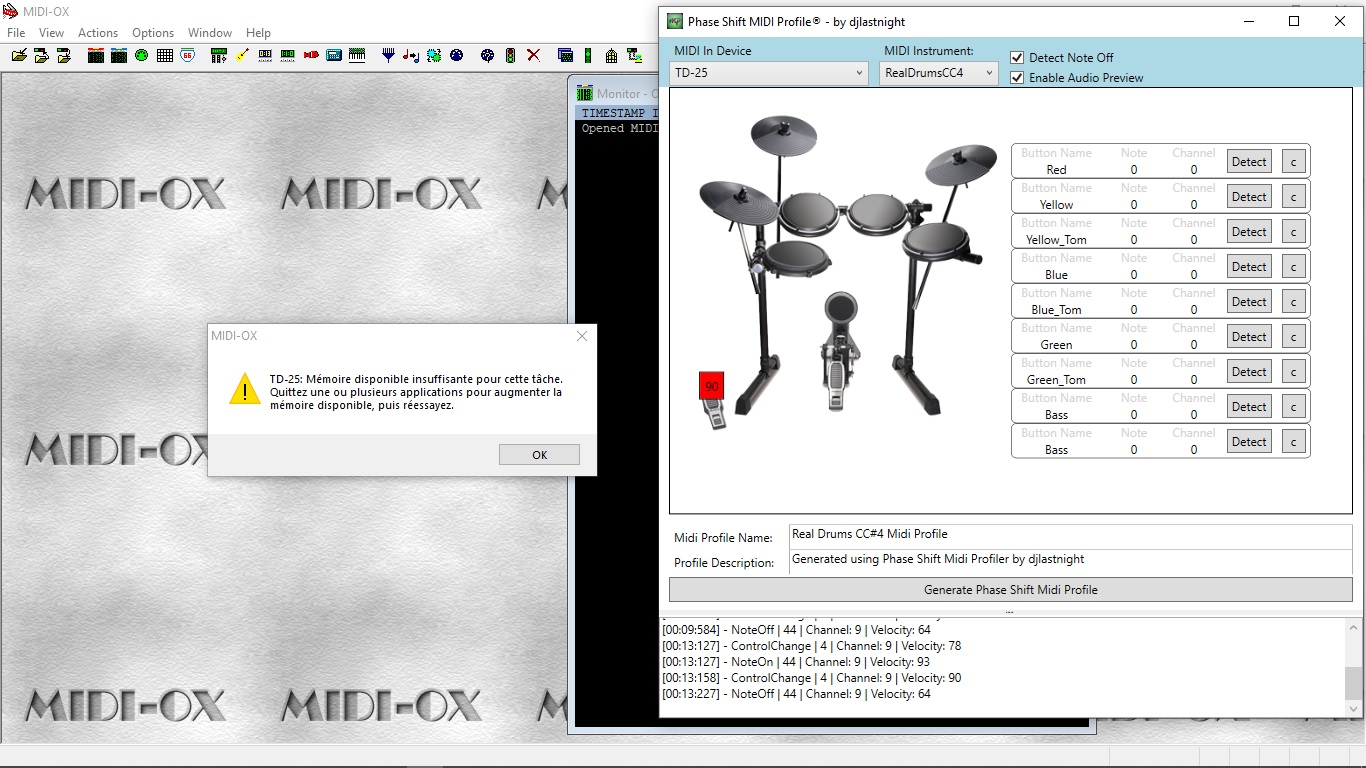This screenshot has width=1366, height=768.
Task: Click Detect for the Blue_Tom row
Action: point(1249,302)
